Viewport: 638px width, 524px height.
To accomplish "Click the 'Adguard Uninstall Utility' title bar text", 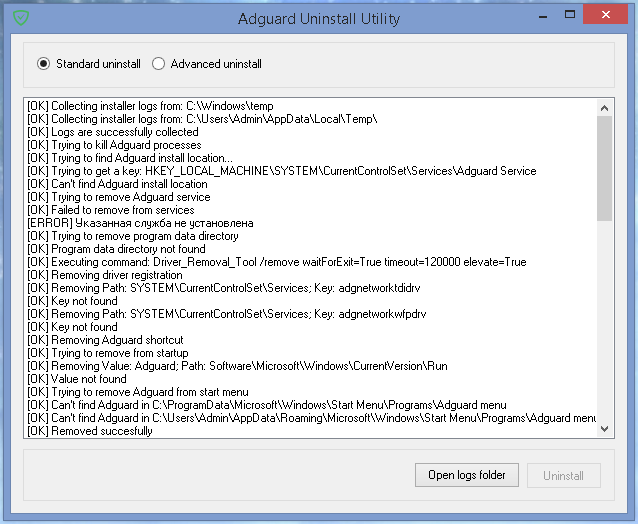I will coord(319,19).
